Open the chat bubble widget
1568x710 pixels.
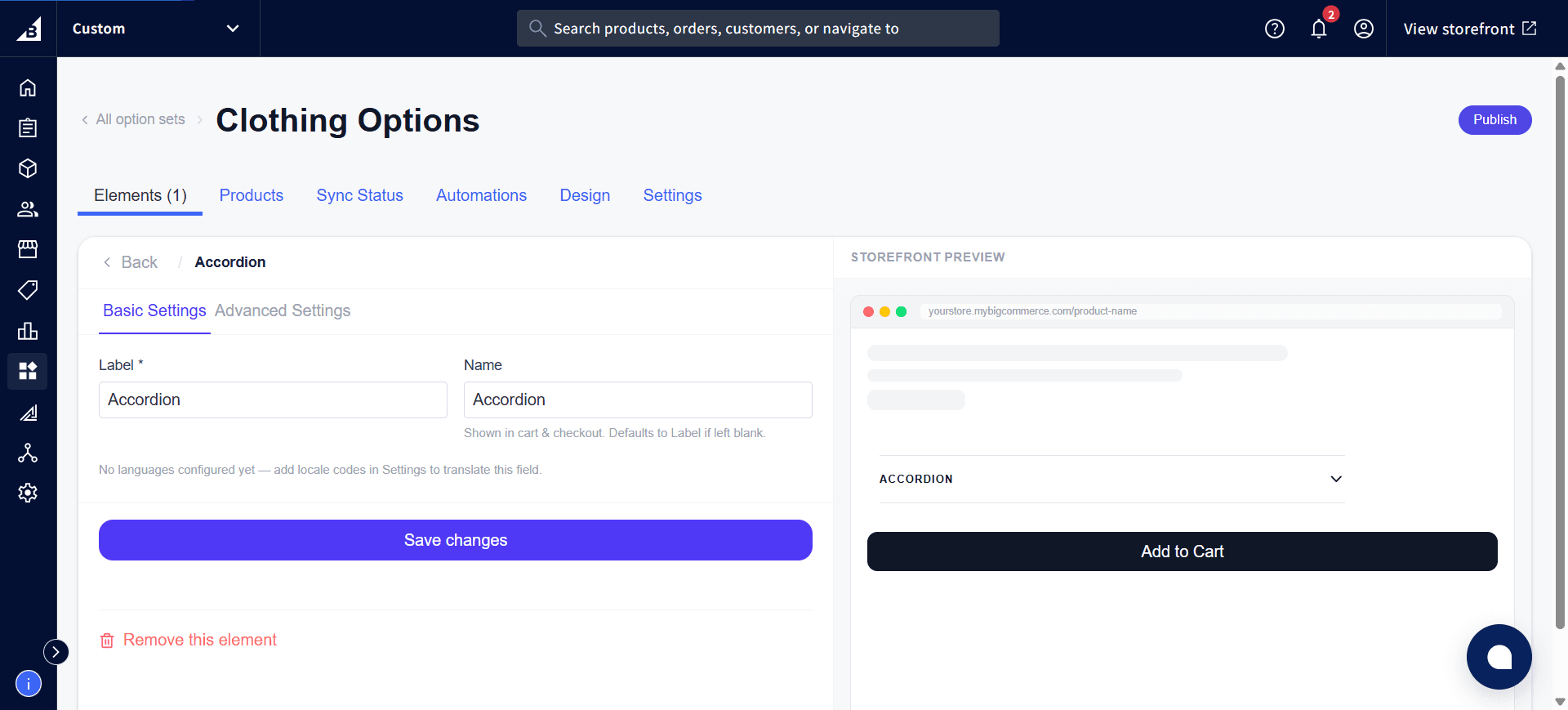(x=1499, y=657)
